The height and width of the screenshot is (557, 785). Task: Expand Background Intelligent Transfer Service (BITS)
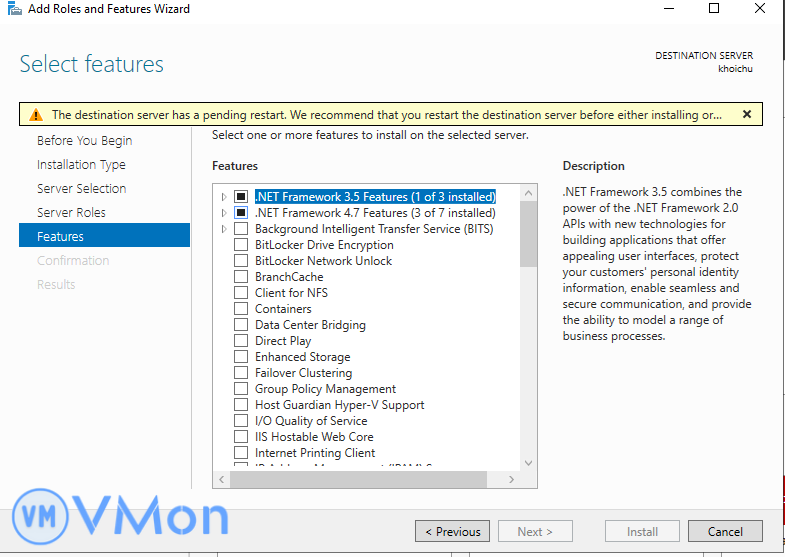click(x=224, y=229)
